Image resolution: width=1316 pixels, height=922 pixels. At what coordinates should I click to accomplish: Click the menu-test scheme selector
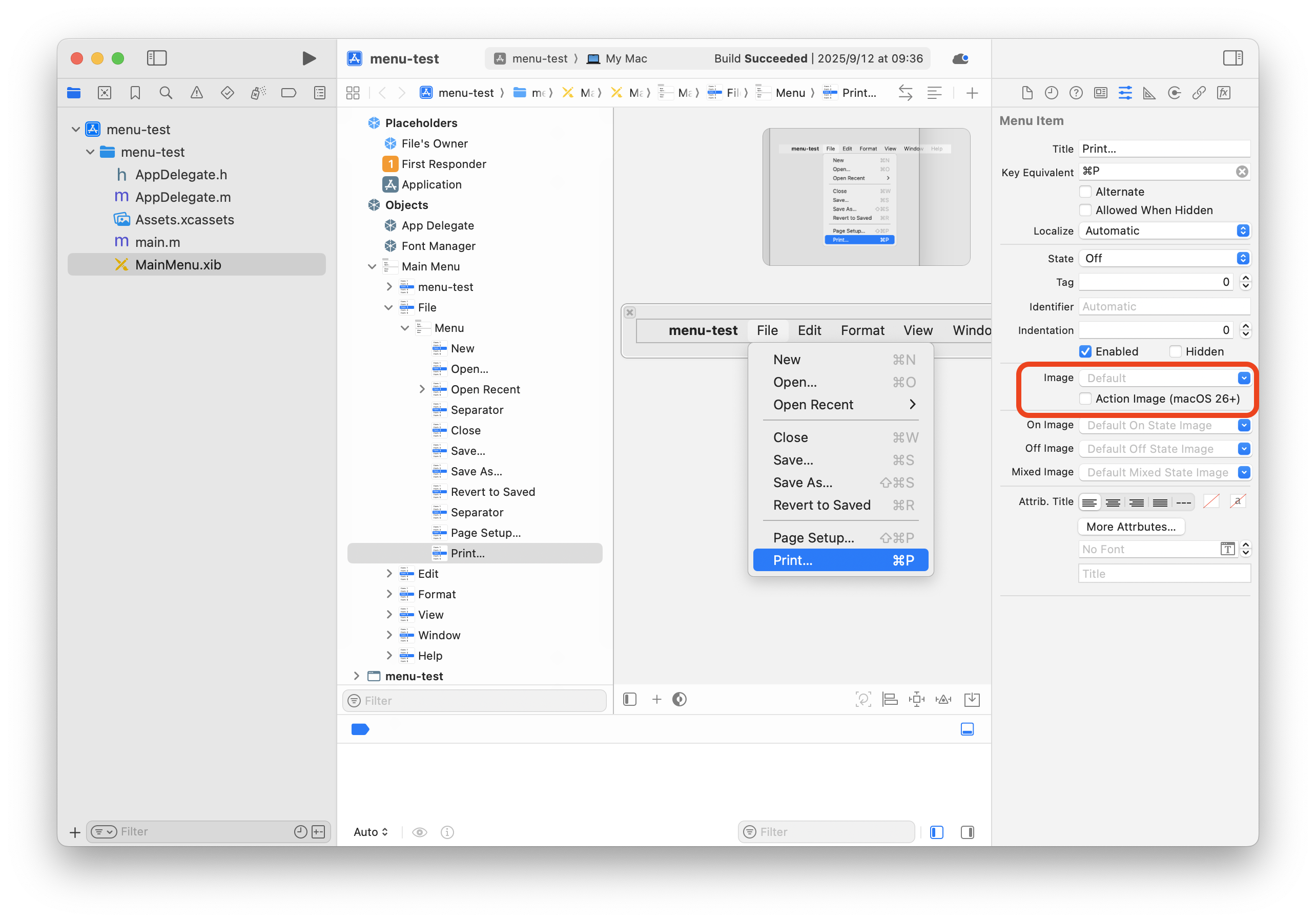(531, 58)
